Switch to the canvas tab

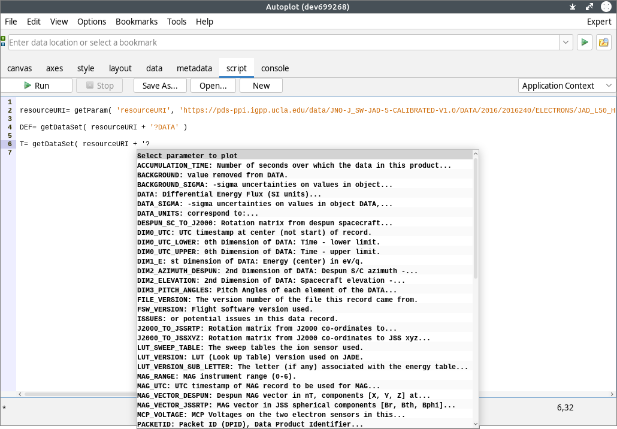coord(19,68)
